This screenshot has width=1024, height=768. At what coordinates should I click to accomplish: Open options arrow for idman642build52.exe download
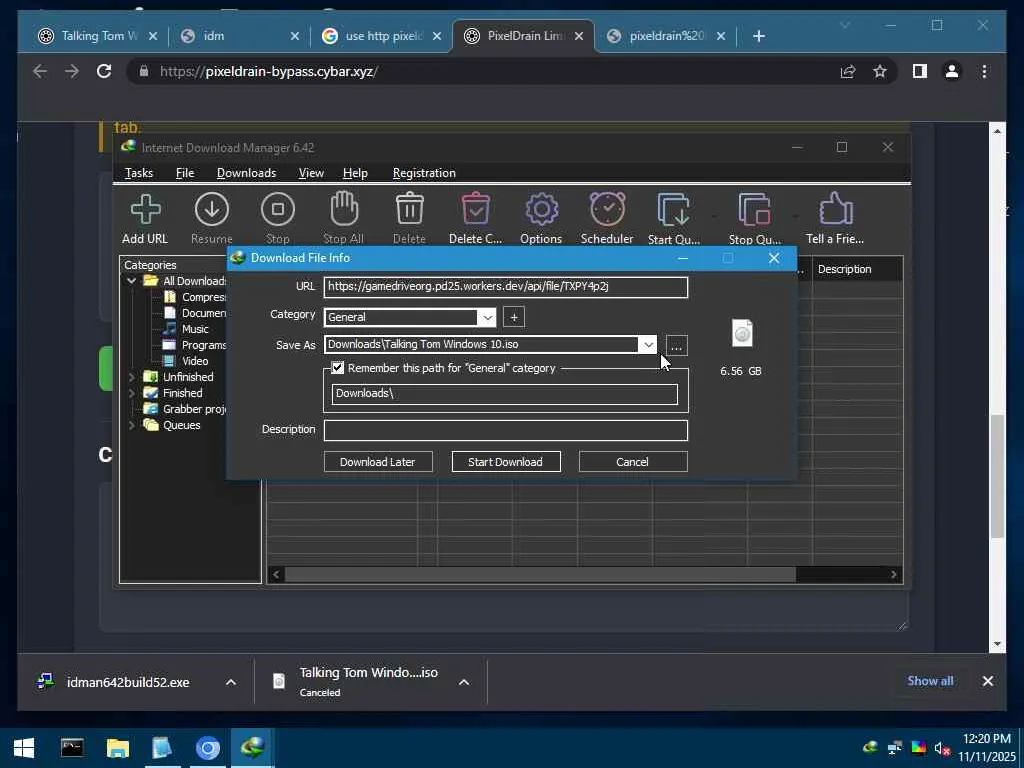tap(231, 682)
